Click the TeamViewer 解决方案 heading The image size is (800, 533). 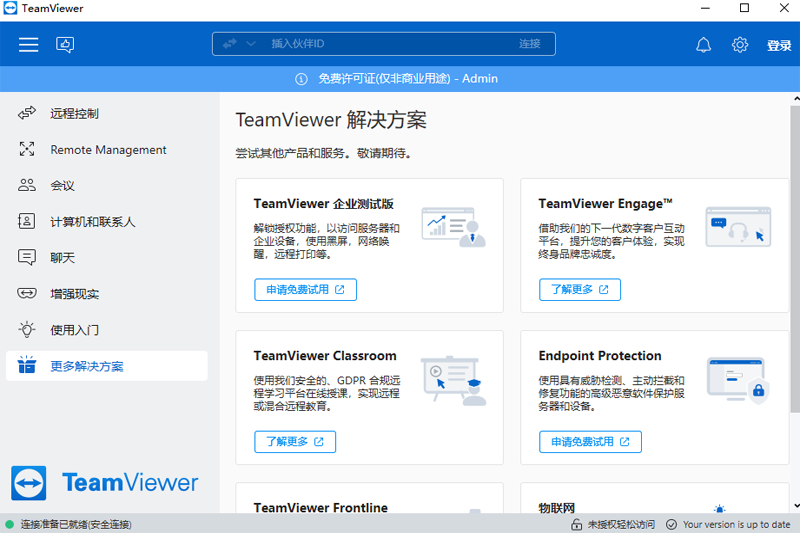pyautogui.click(x=331, y=120)
